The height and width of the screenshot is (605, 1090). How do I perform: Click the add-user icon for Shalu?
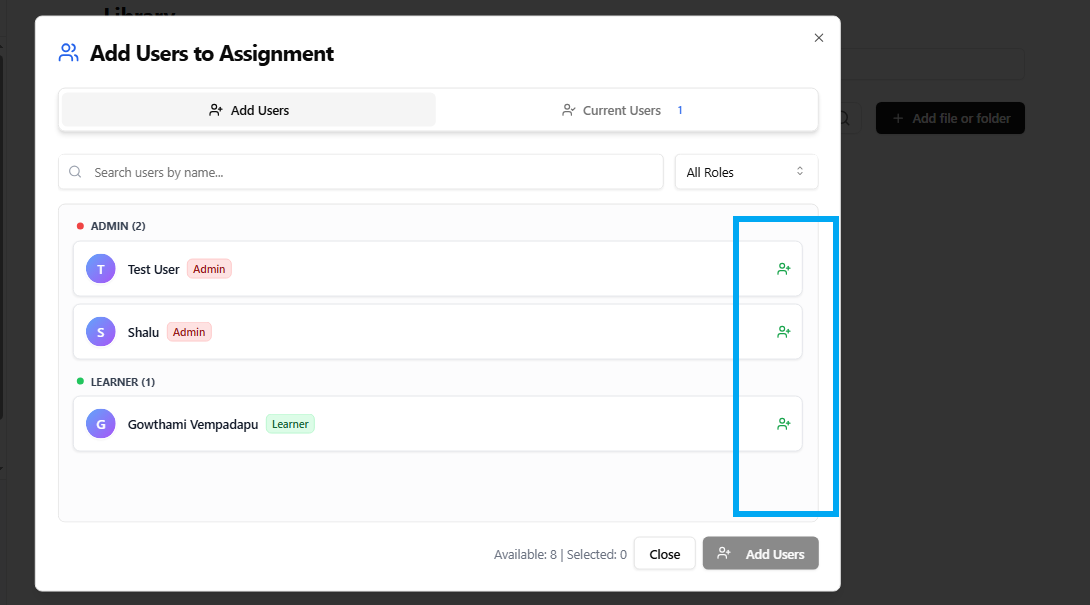(784, 332)
